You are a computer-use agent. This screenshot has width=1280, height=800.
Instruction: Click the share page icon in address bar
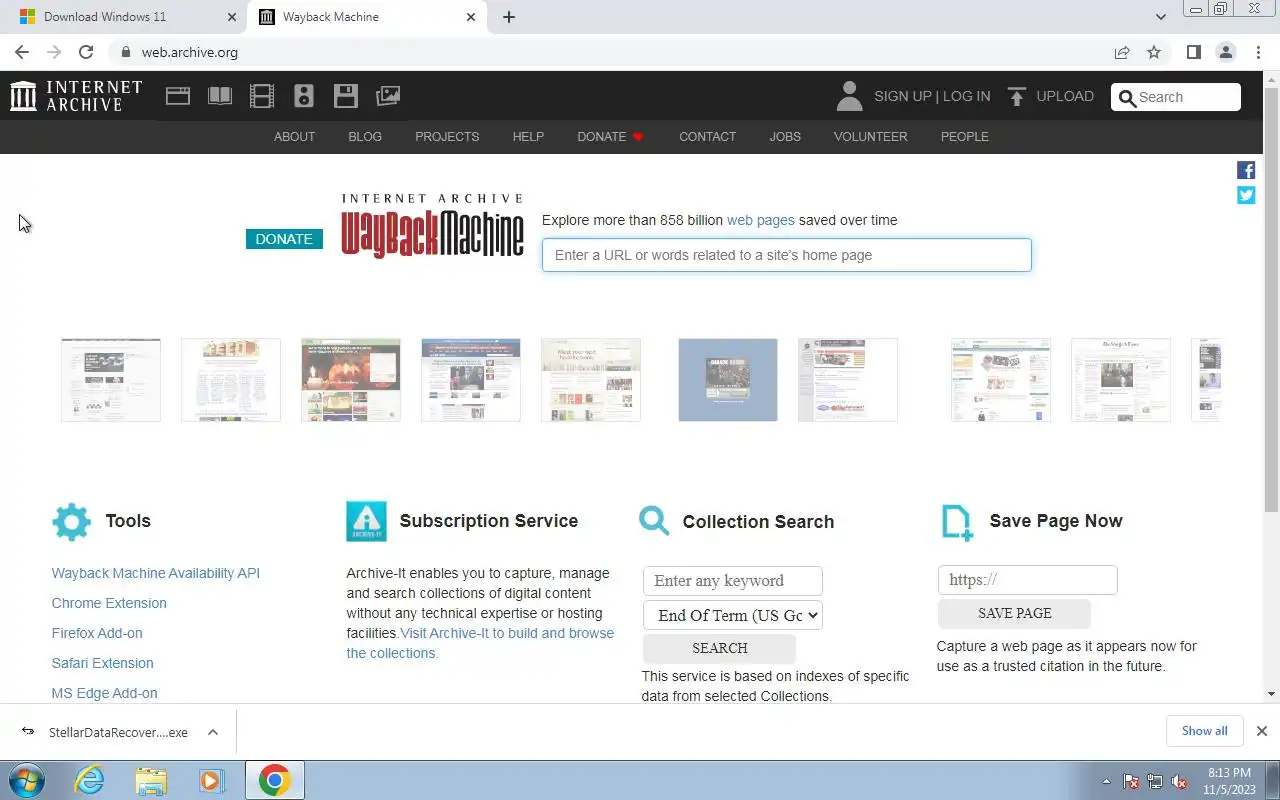(x=1122, y=52)
